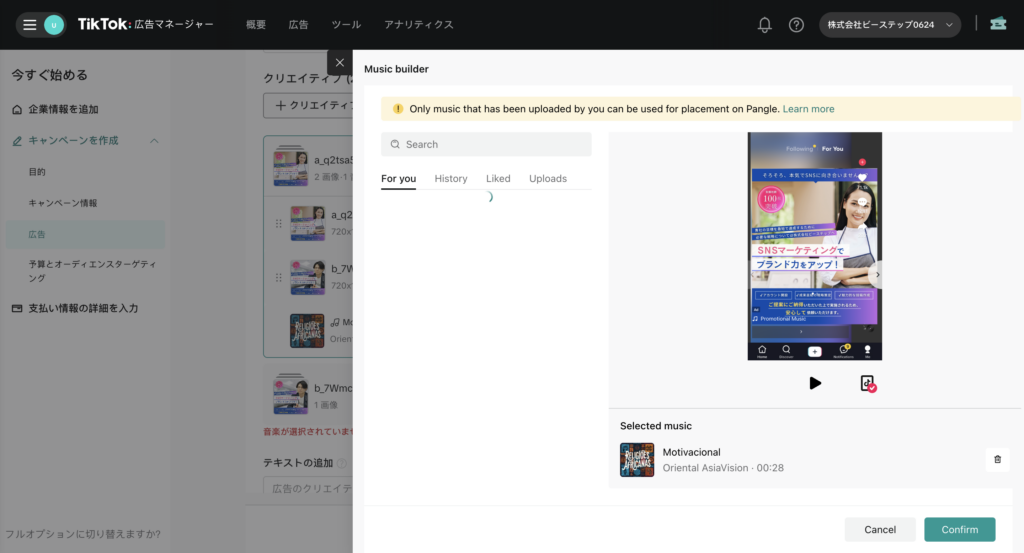Click the Cancel button
Image resolution: width=1024 pixels, height=553 pixels.
pyautogui.click(x=880, y=529)
